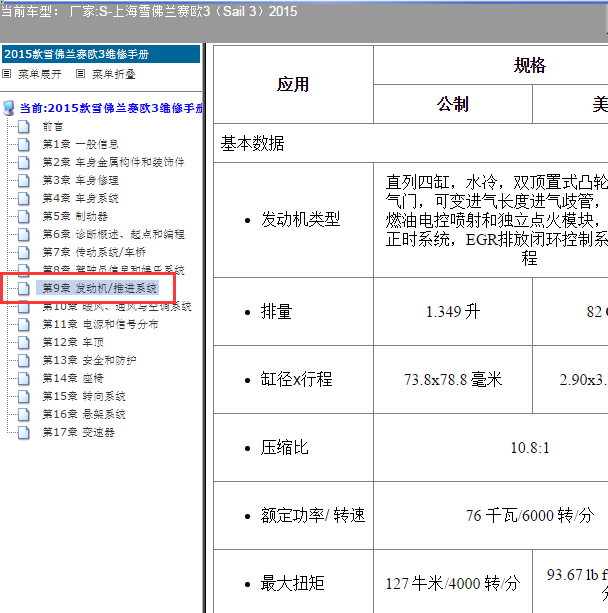Viewport: 608px width, 613px height.
Task: Open the 前言 preface entry
Action: (52, 126)
